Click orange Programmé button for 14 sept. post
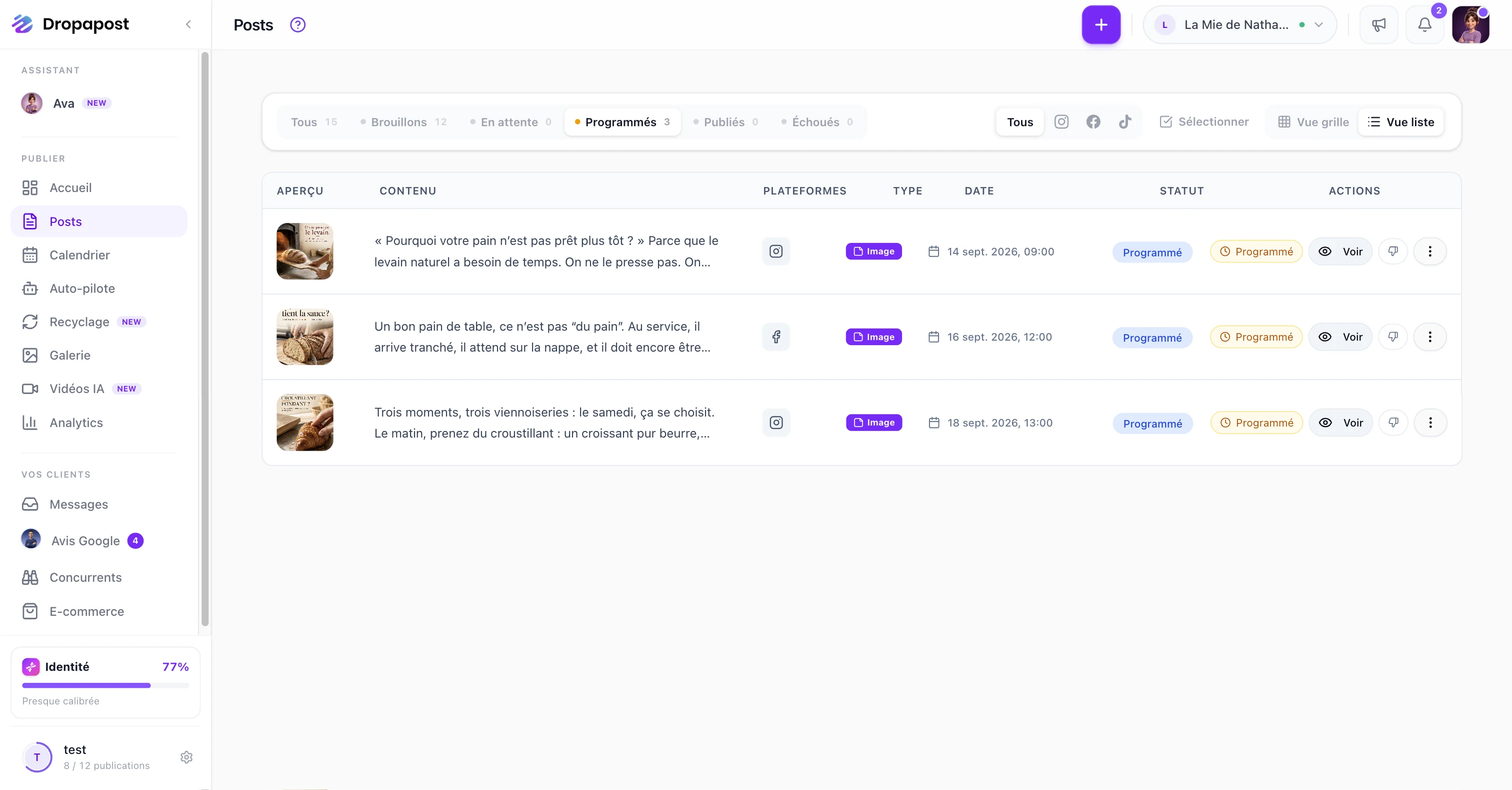Image resolution: width=1512 pixels, height=790 pixels. 1256,251
